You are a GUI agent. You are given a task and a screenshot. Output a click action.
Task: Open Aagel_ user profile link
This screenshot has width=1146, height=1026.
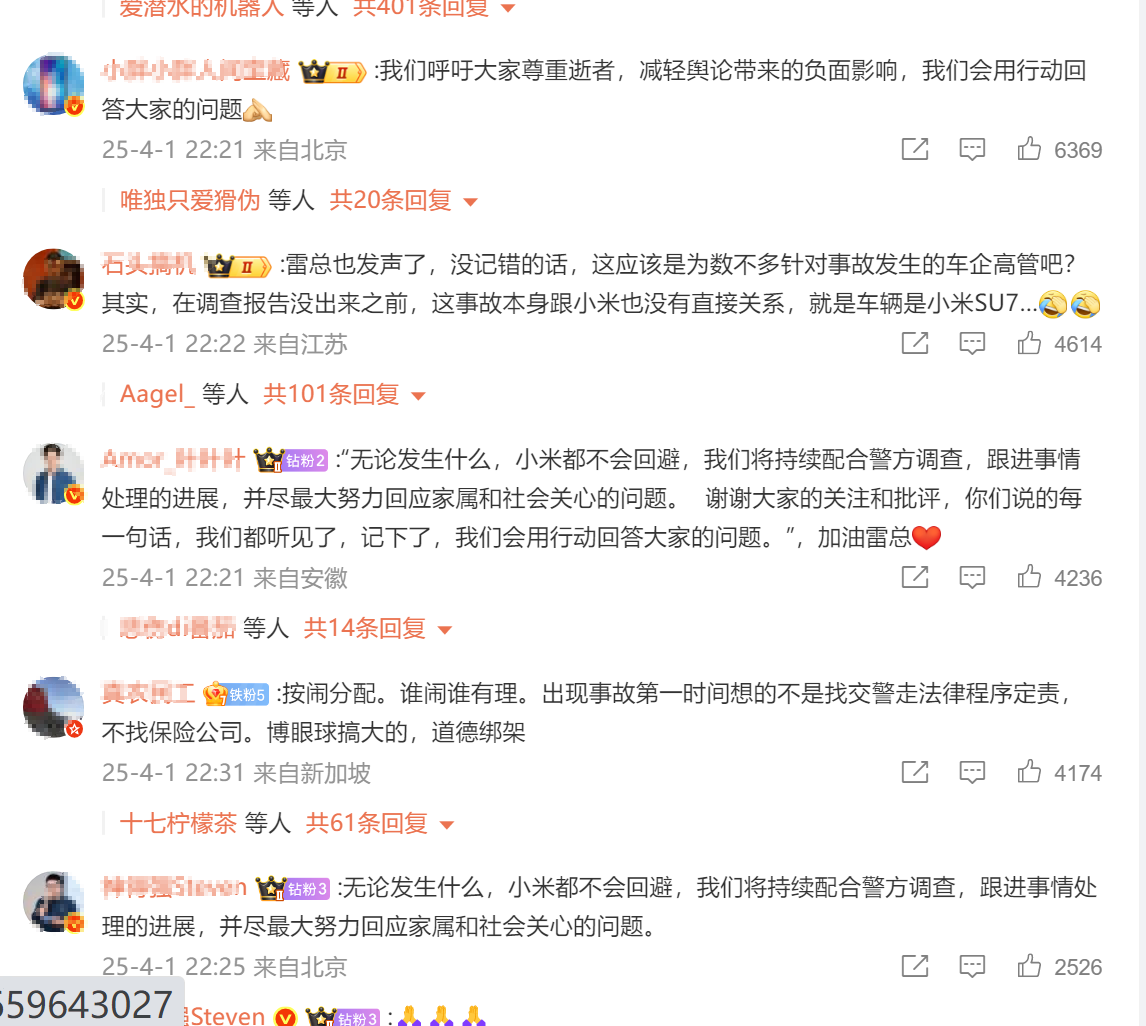coord(157,395)
